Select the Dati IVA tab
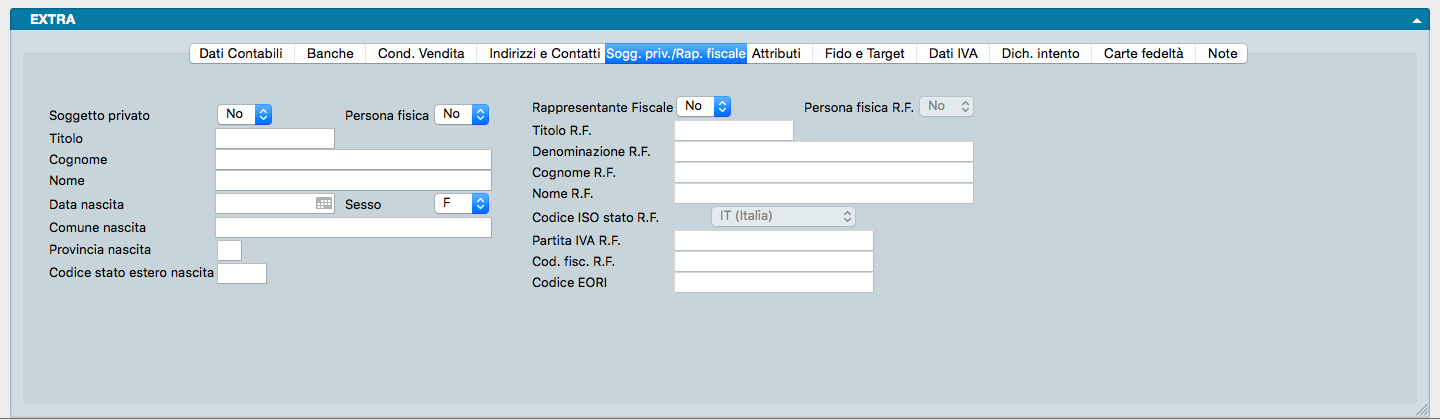Viewport: 1440px width, 420px height. coord(953,54)
